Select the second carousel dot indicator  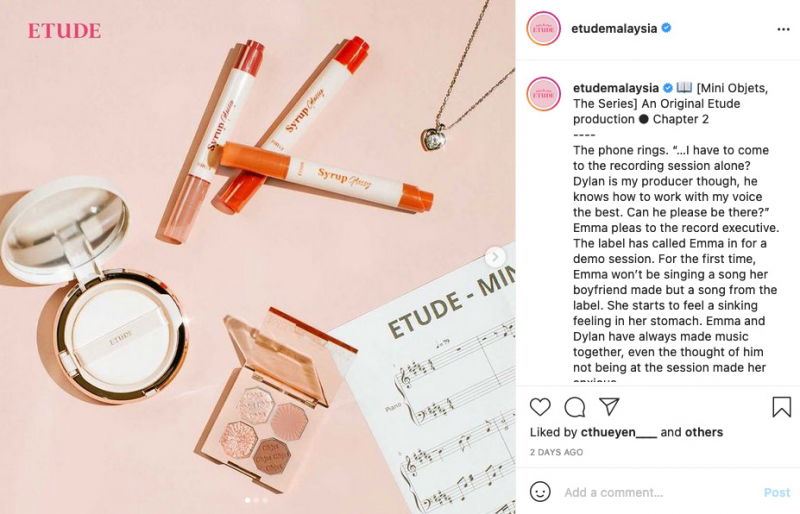point(257,500)
